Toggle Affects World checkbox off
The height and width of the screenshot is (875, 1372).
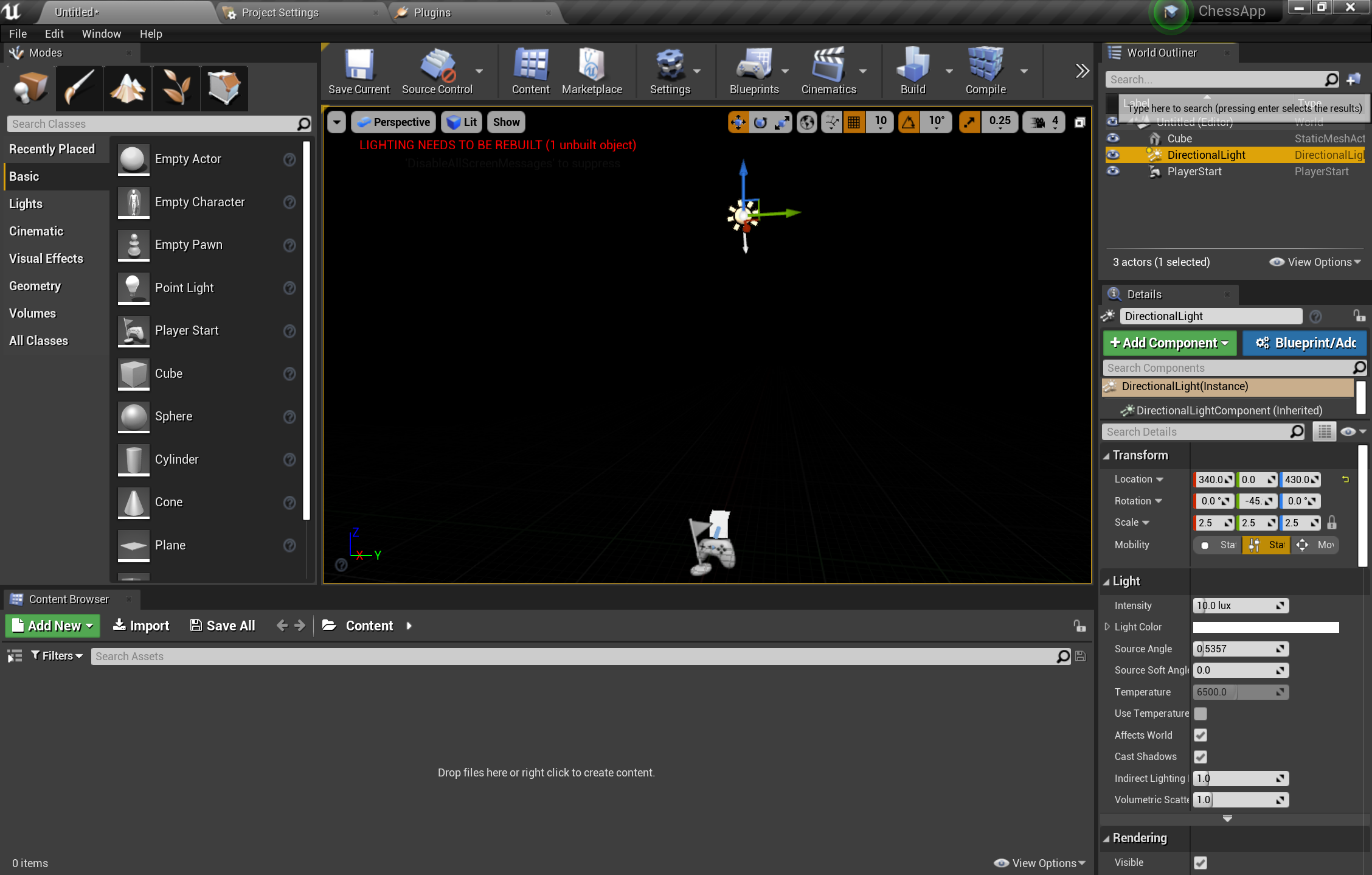[x=1201, y=735]
